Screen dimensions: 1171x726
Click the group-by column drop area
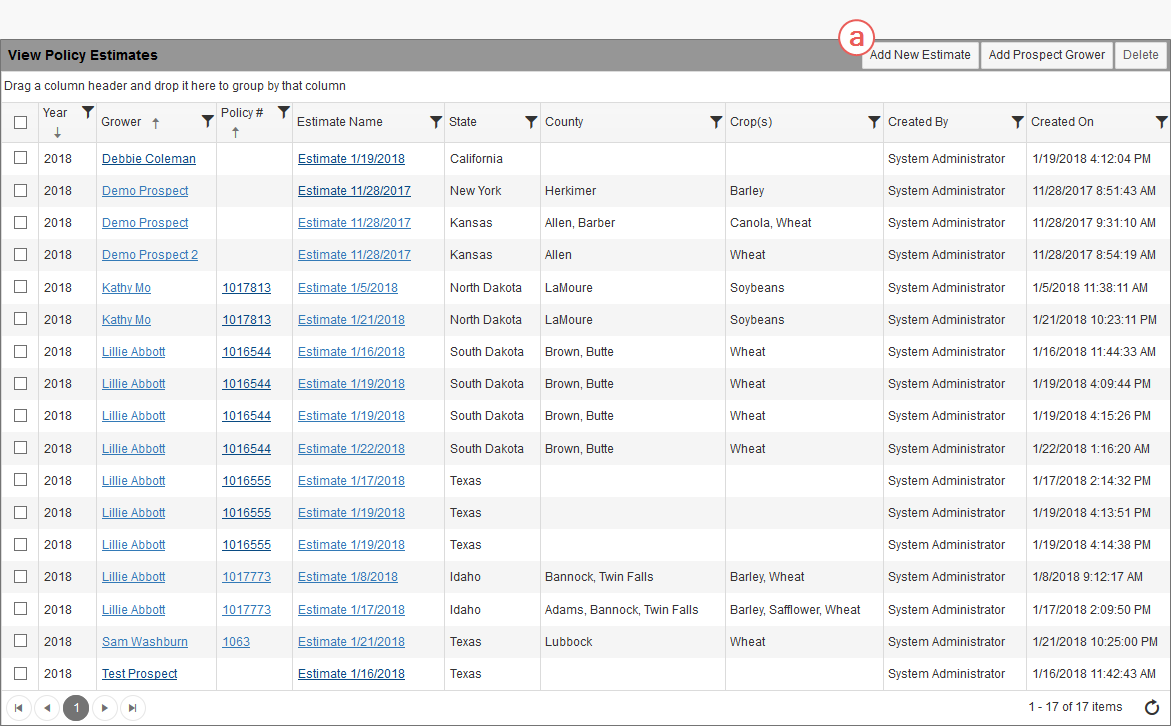coord(586,86)
